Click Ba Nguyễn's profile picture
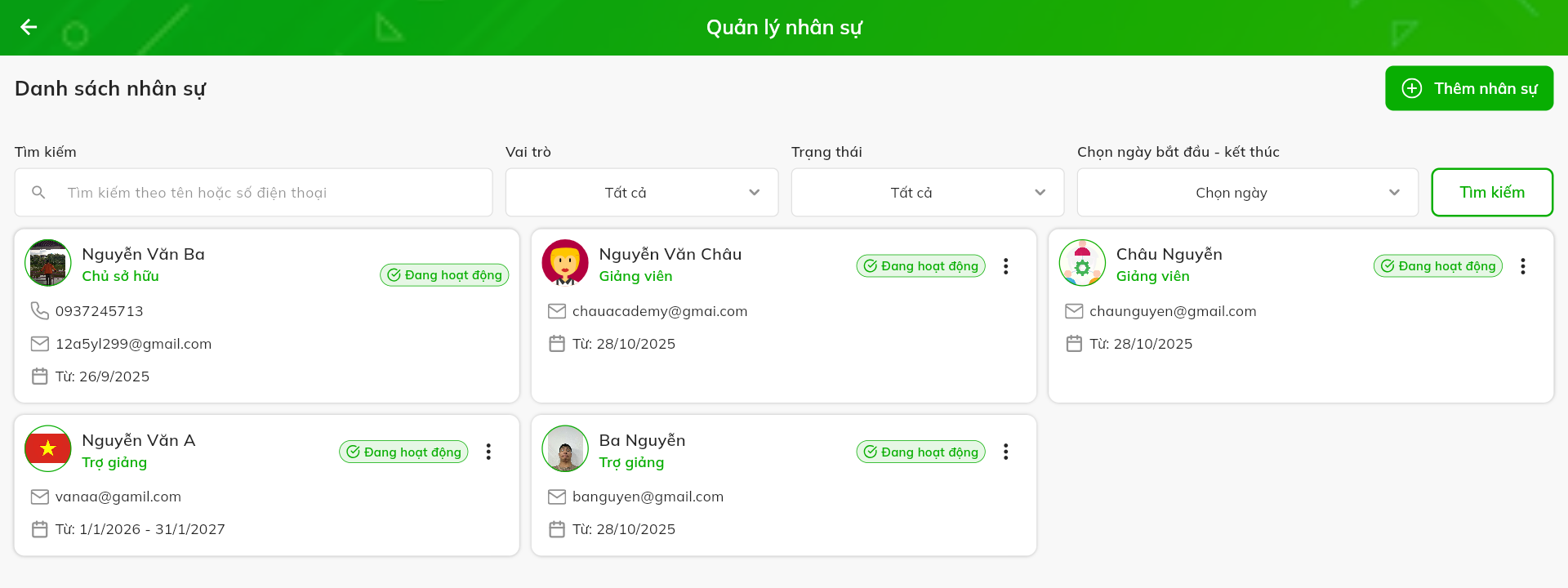This screenshot has height=588, width=1568. (565, 448)
